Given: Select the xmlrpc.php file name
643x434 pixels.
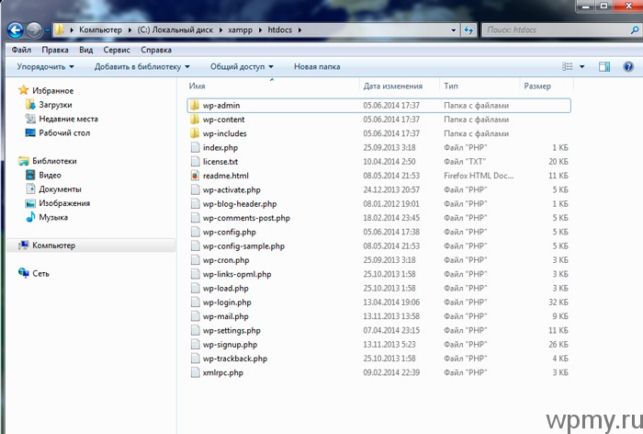Looking at the screenshot, I should pos(223,372).
